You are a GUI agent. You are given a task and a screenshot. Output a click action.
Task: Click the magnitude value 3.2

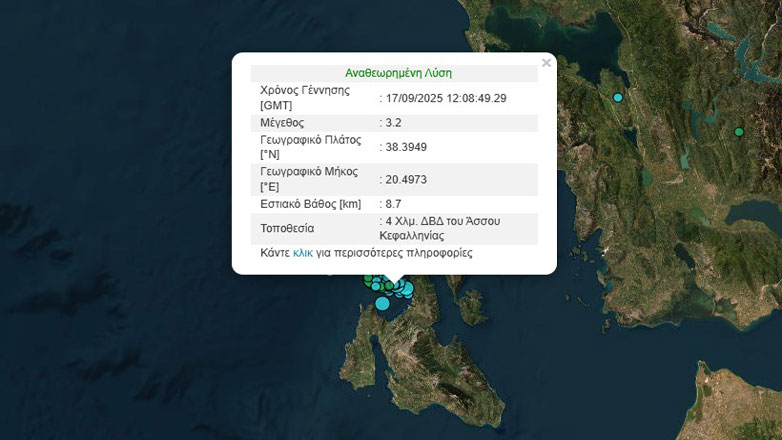tap(395, 122)
